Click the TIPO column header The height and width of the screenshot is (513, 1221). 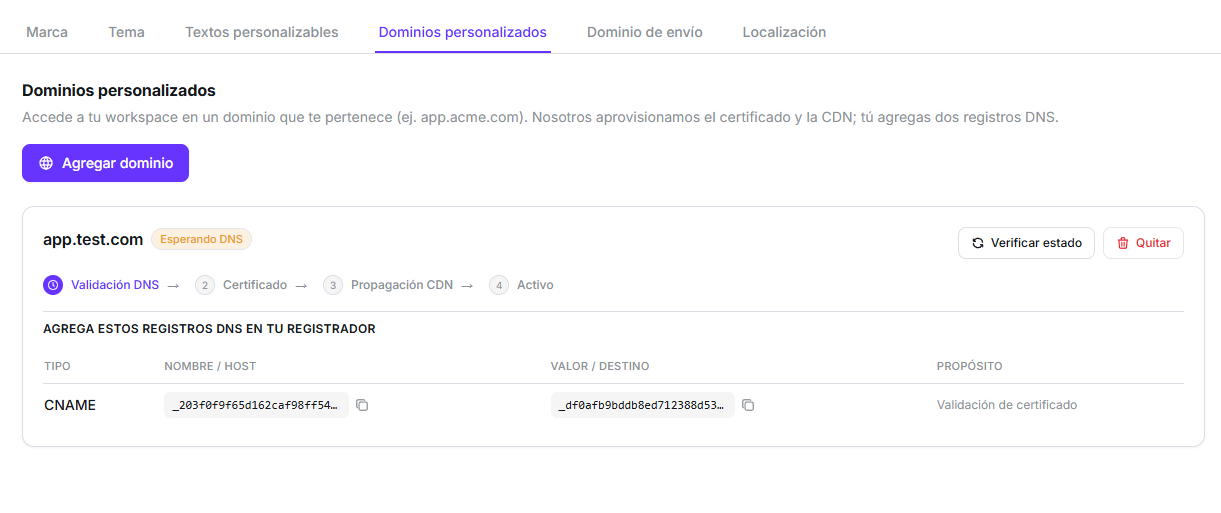[57, 366]
